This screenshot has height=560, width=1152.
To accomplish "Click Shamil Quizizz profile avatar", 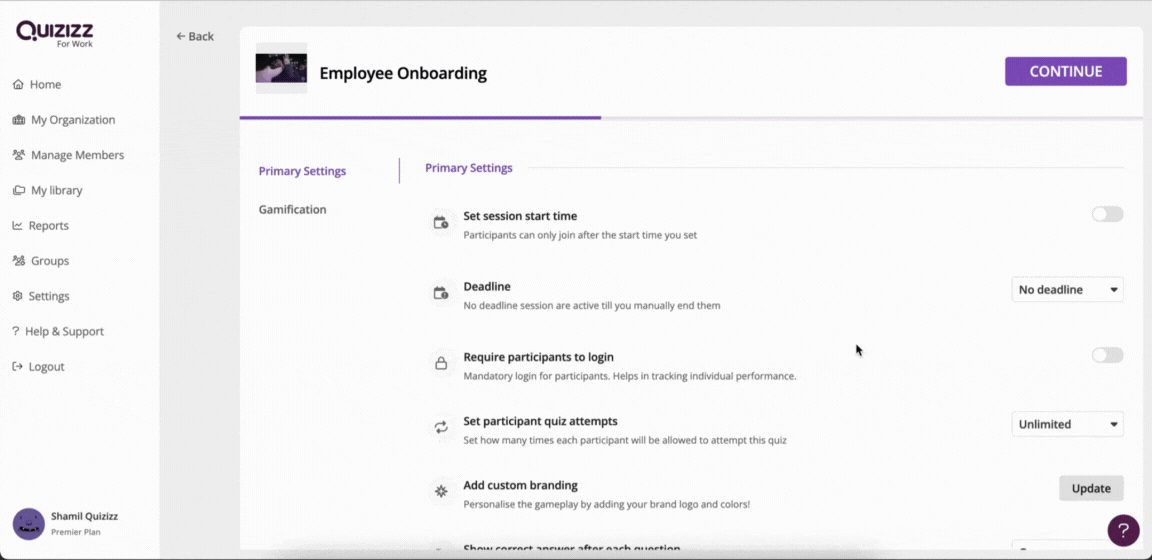I will point(29,524).
